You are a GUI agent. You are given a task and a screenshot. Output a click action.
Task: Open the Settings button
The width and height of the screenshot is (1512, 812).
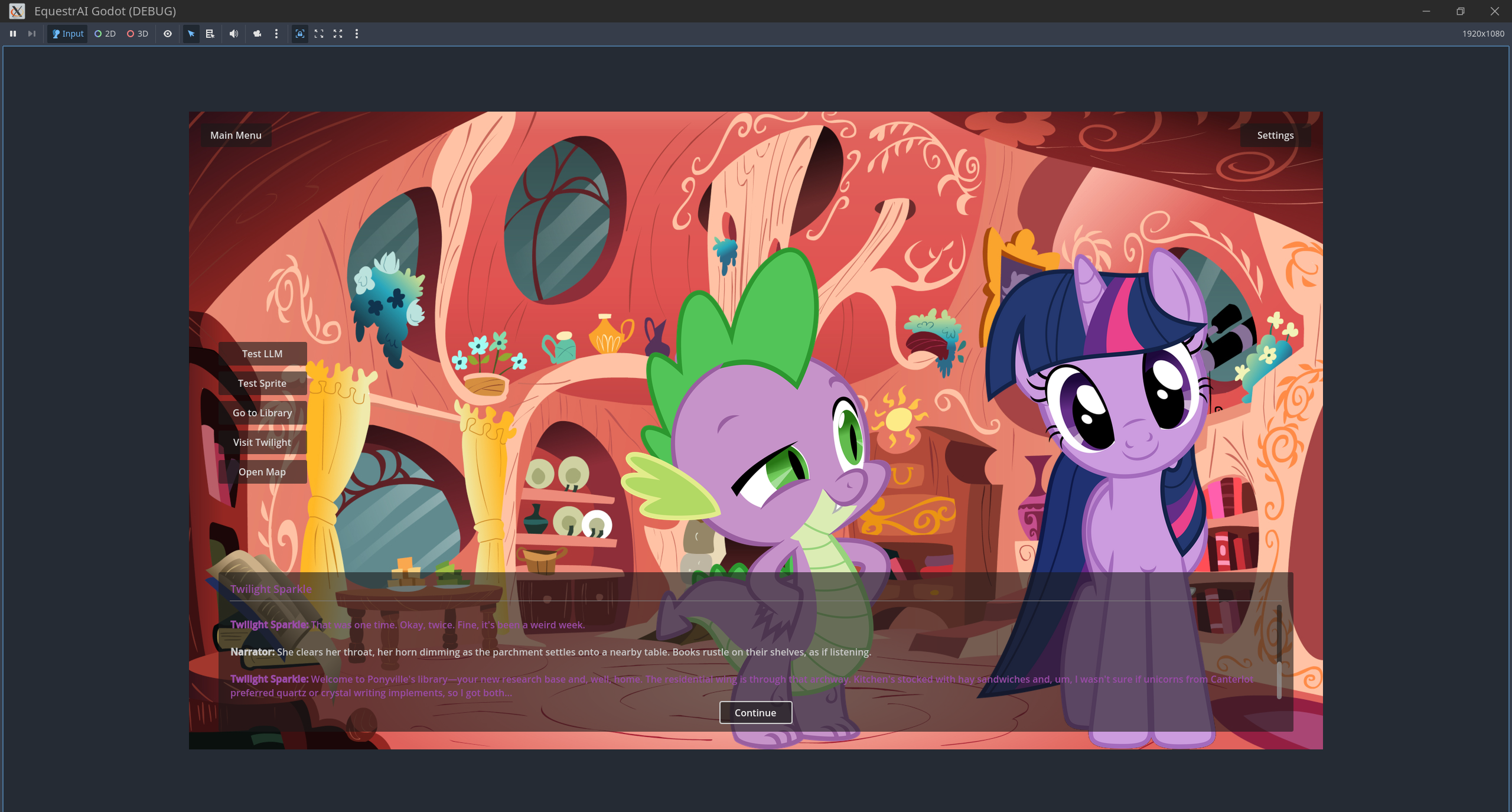[1275, 135]
